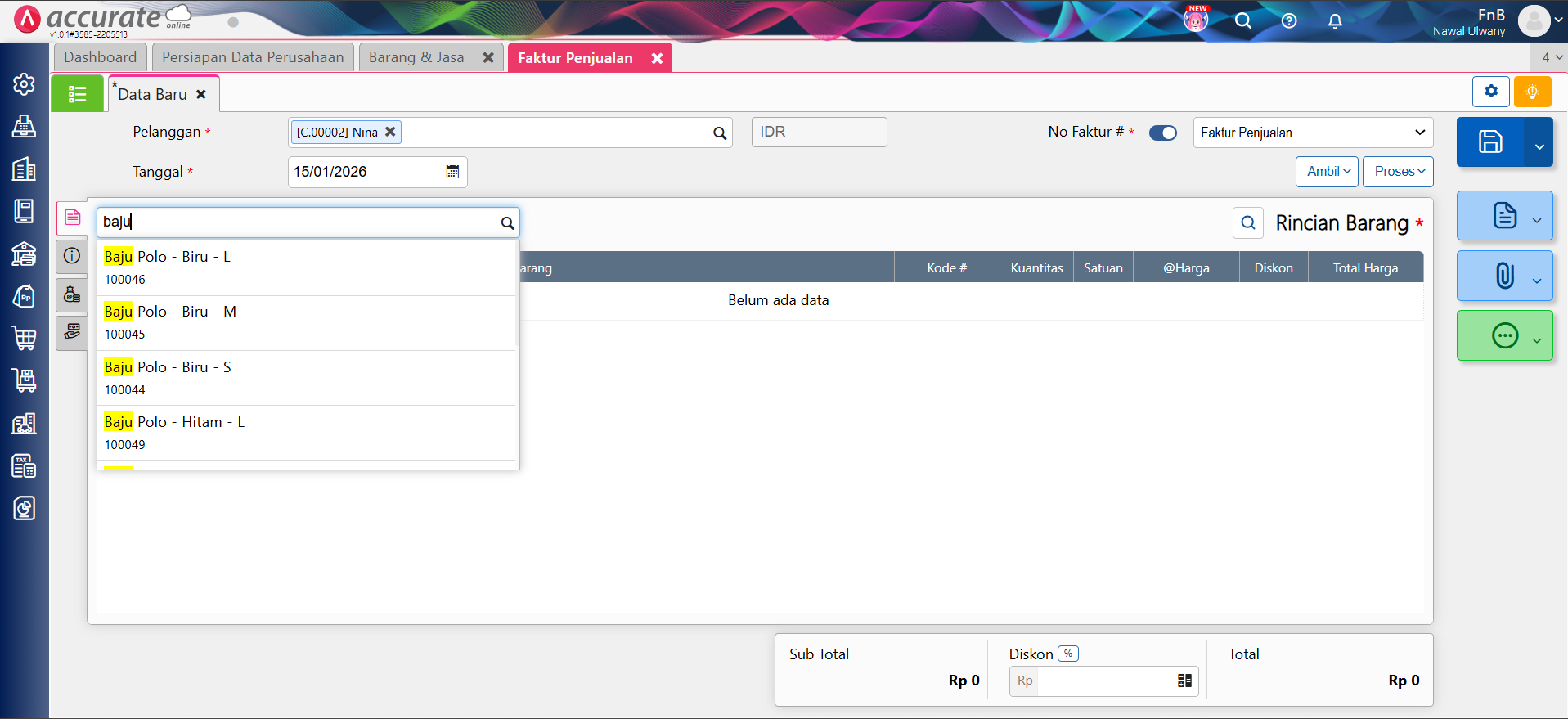1568x719 pixels.
Task: Click the search icon beside Rincian Barang
Action: (1247, 222)
